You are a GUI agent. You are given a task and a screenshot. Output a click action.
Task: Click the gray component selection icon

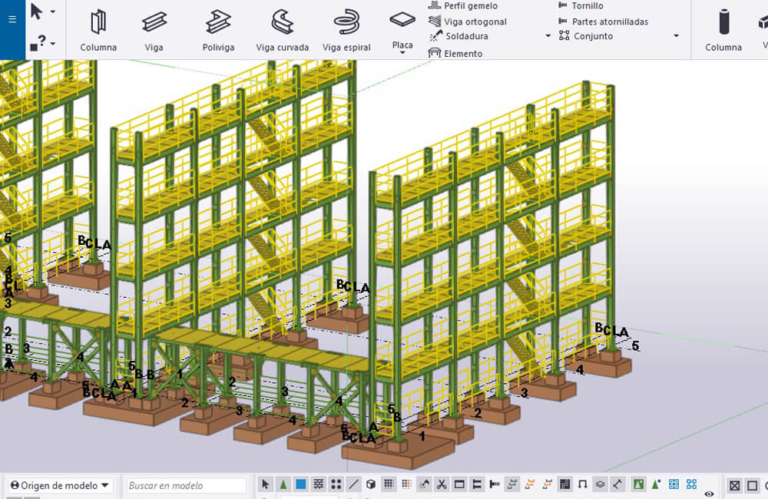[x=512, y=484]
